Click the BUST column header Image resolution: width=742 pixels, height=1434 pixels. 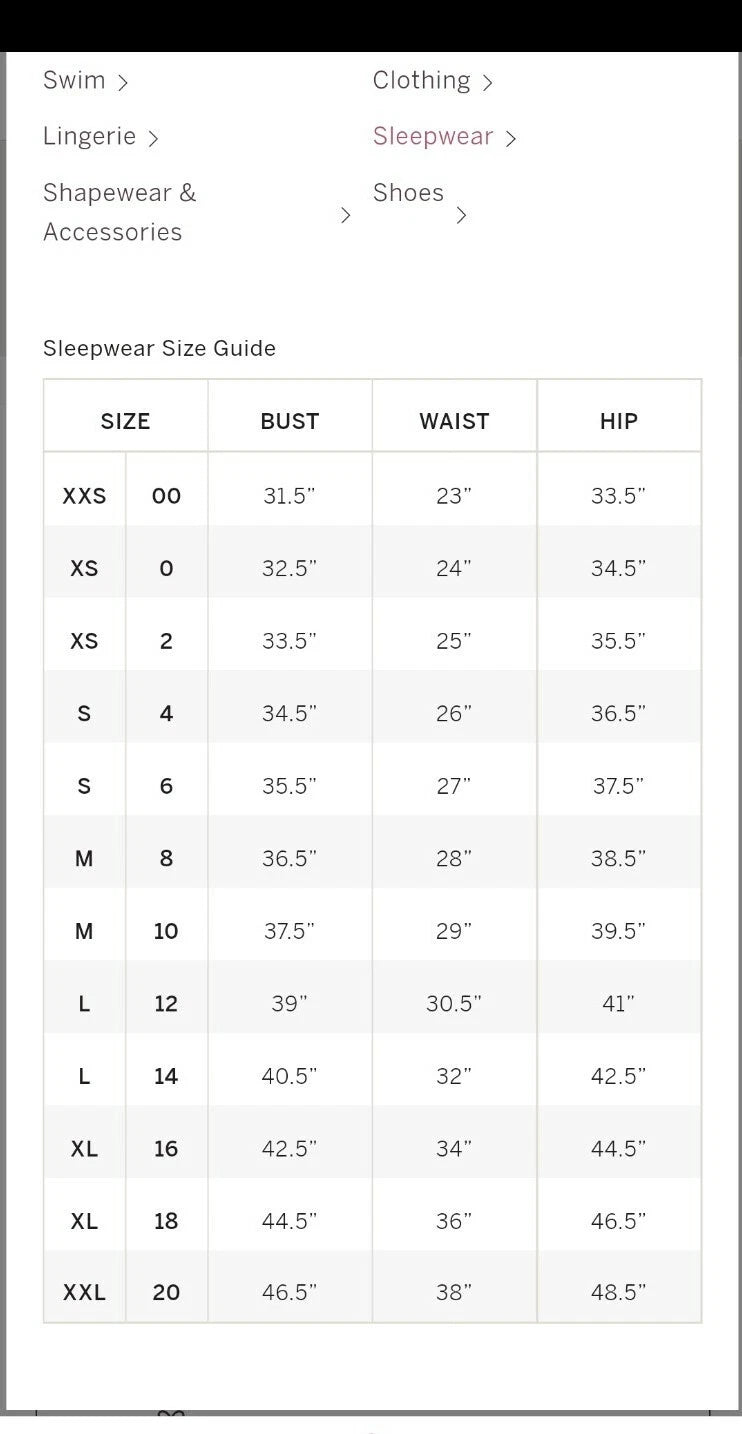click(x=289, y=422)
